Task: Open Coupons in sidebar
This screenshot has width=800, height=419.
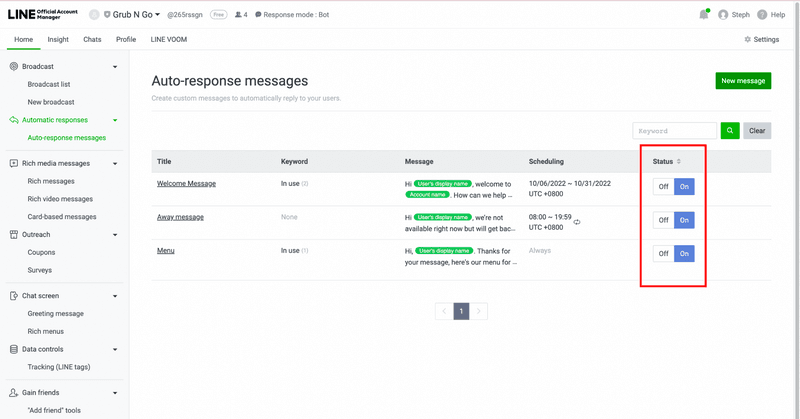Action: [41, 253]
